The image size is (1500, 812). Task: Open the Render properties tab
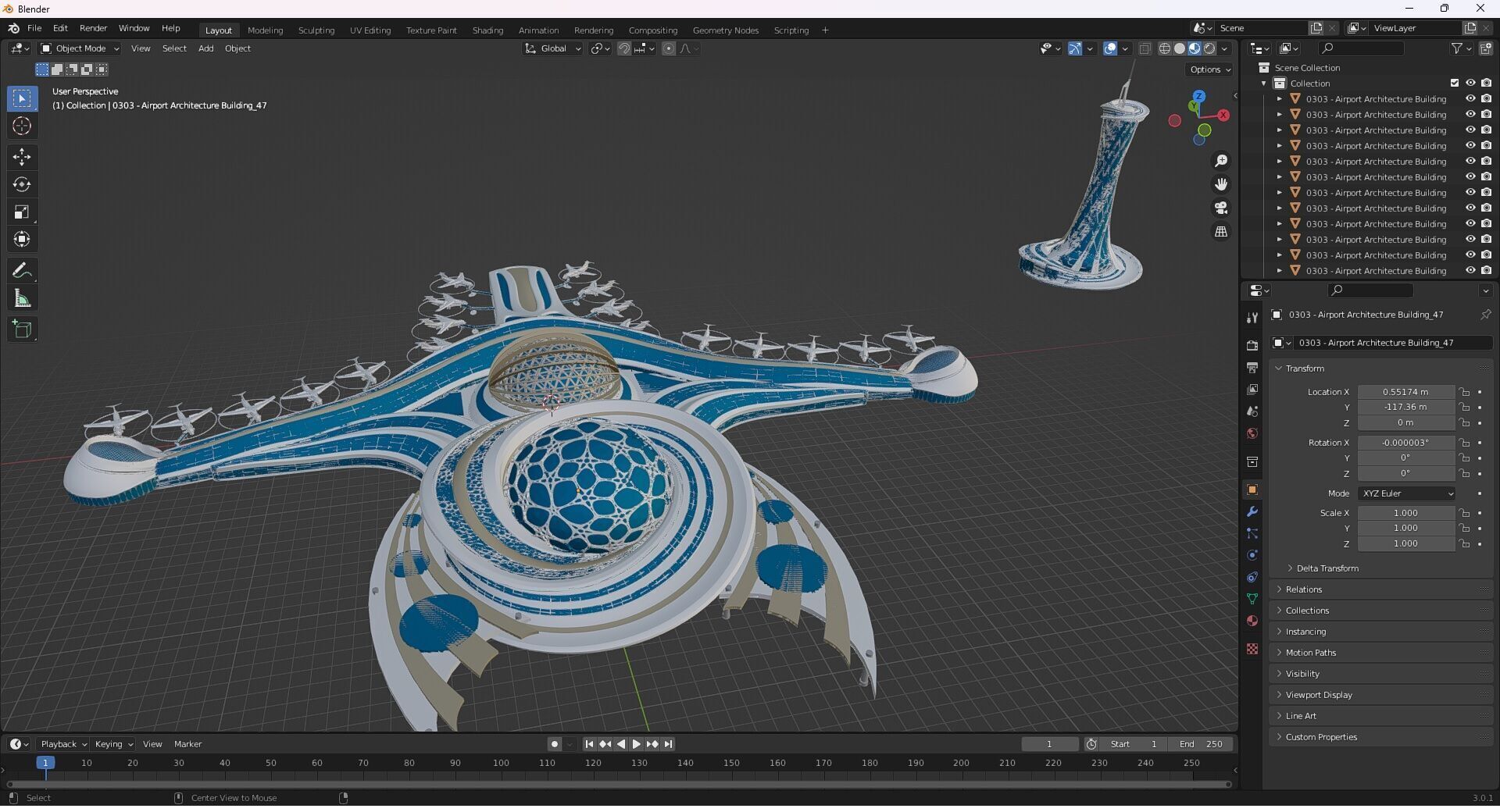click(1252, 345)
